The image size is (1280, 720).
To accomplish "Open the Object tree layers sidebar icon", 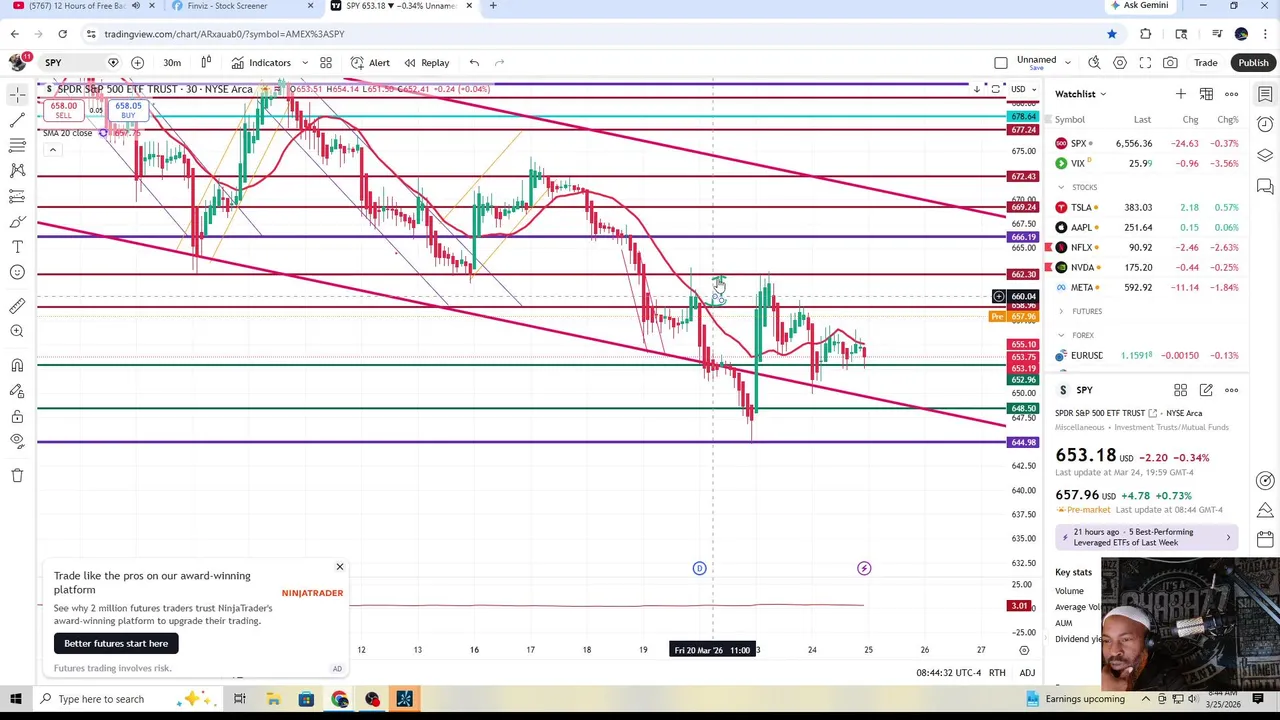I will 1265,155.
